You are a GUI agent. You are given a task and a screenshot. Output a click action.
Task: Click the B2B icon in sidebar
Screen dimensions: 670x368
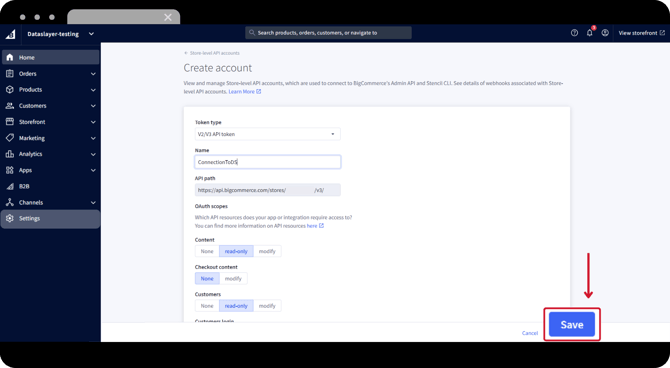click(x=10, y=186)
